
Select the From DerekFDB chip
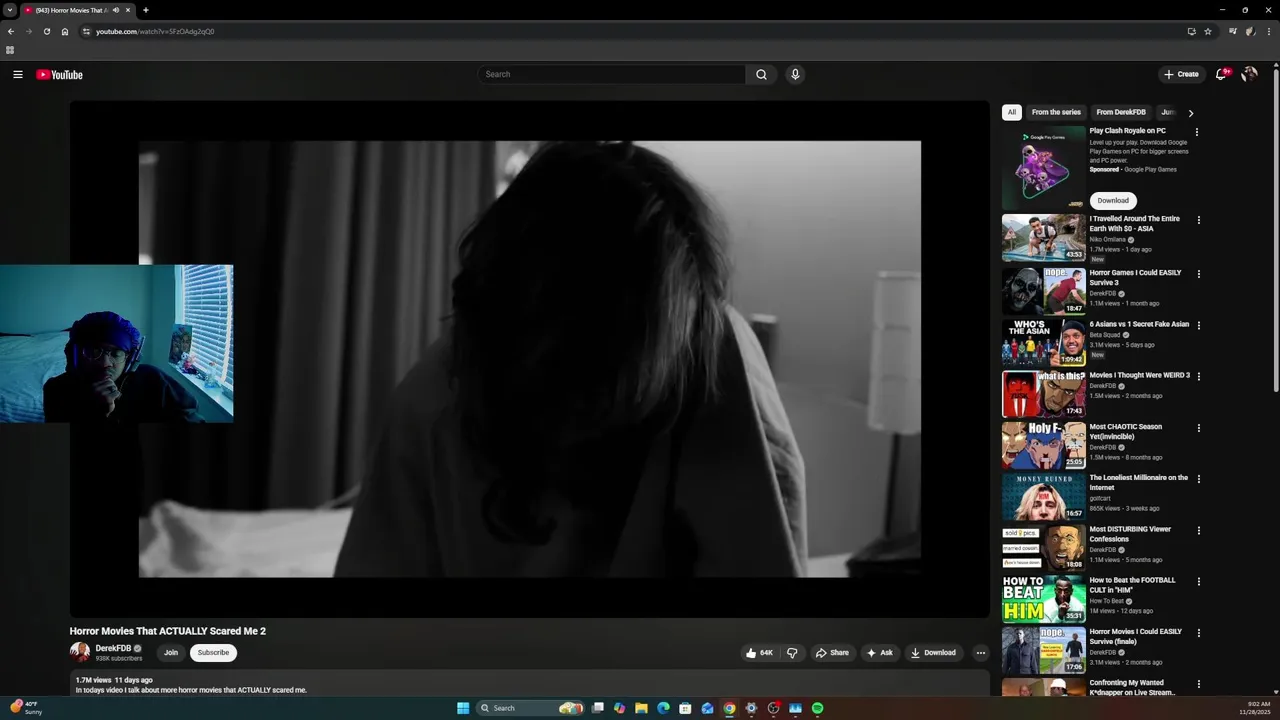pyautogui.click(x=1121, y=112)
